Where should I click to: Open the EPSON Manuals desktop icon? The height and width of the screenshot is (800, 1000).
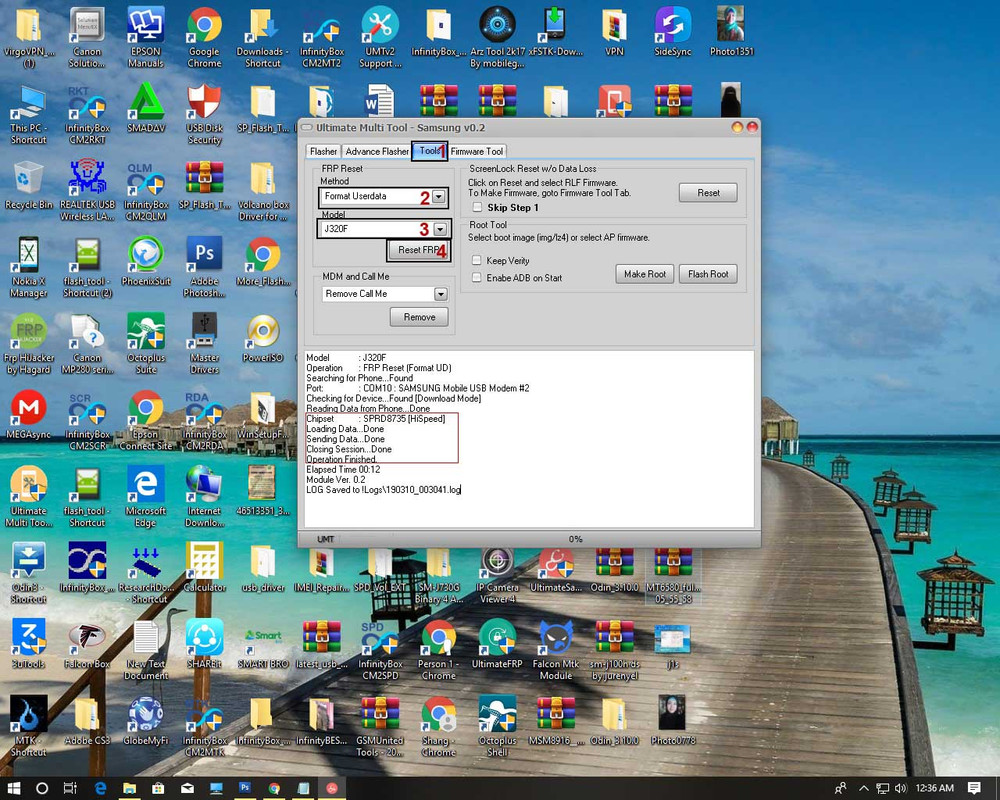tap(145, 37)
